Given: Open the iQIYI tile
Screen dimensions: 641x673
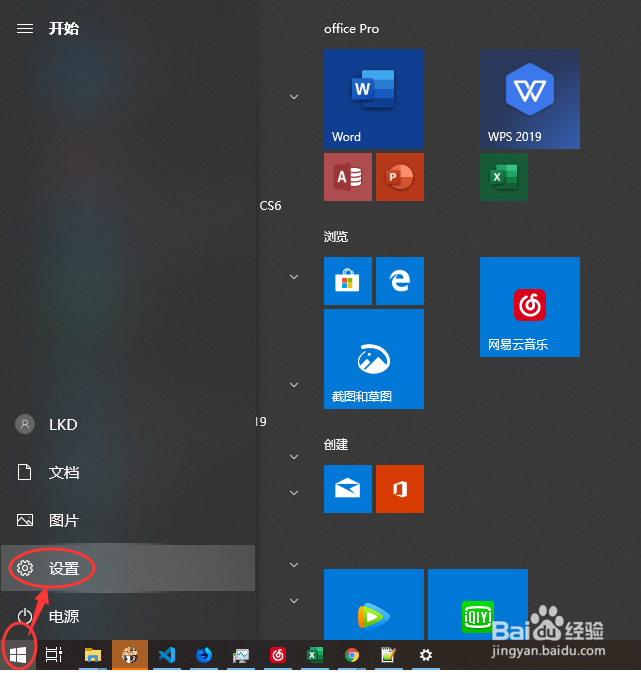Looking at the screenshot, I should pyautogui.click(x=478, y=604).
